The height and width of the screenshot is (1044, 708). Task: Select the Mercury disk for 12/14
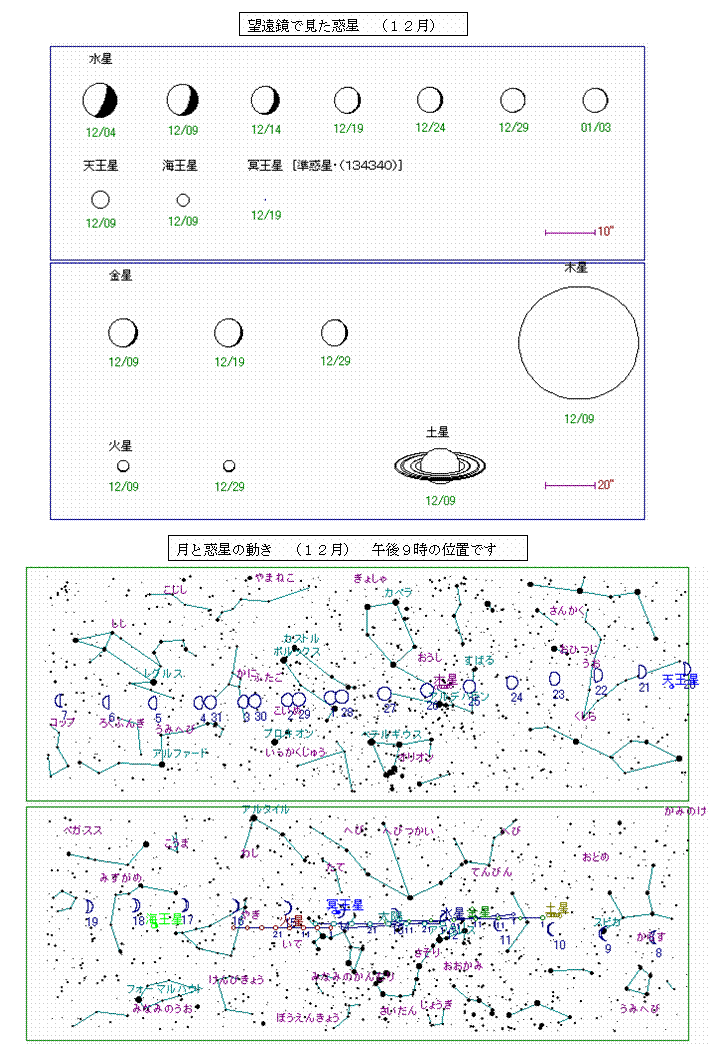point(265,101)
